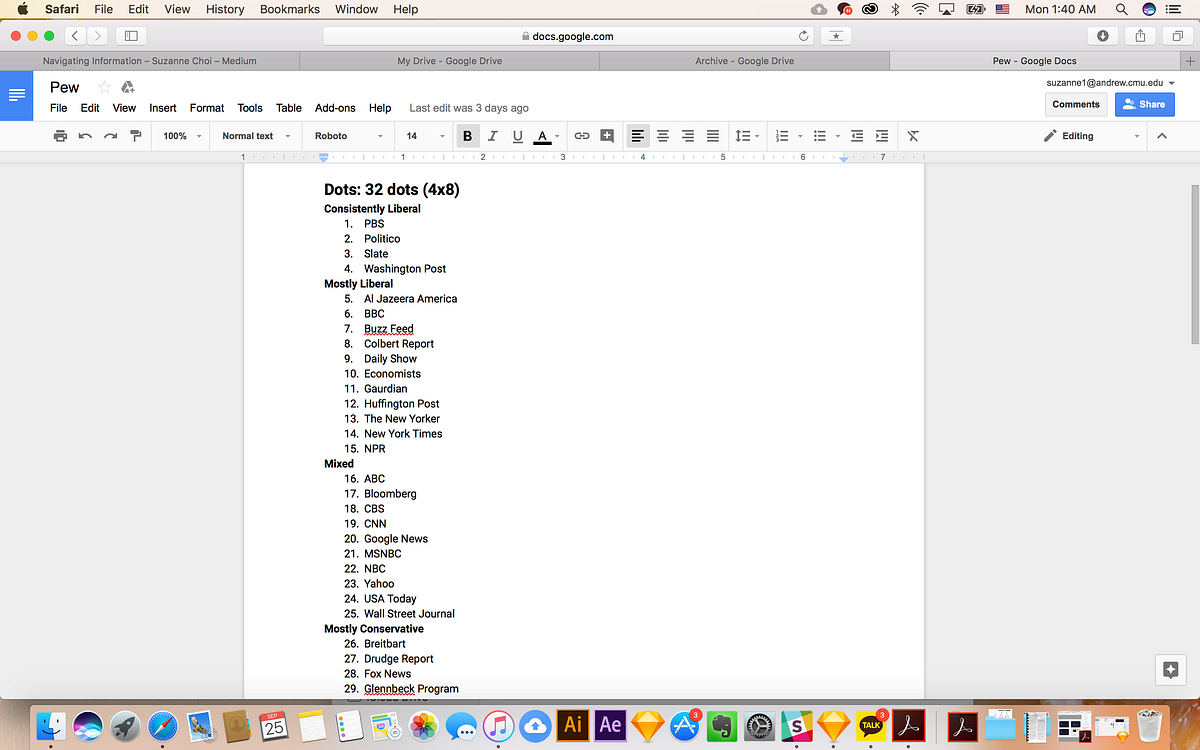This screenshot has width=1200, height=750.
Task: Toggle Underline formatting
Action: pyautogui.click(x=517, y=136)
